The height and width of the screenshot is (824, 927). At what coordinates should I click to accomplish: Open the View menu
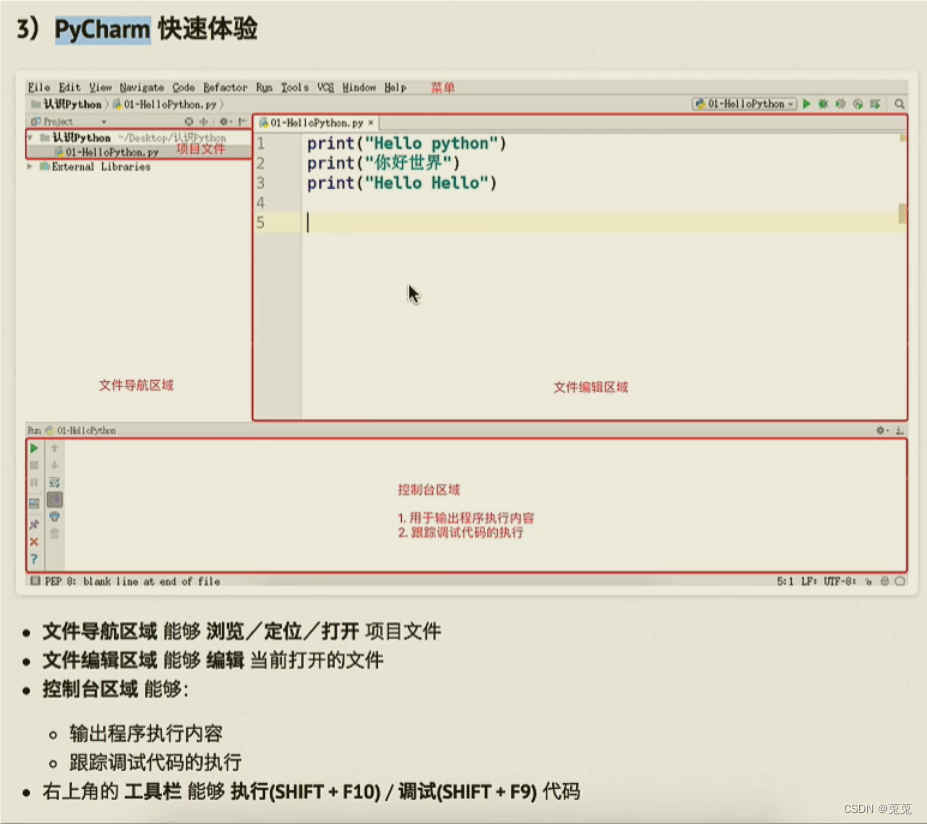tap(101, 87)
